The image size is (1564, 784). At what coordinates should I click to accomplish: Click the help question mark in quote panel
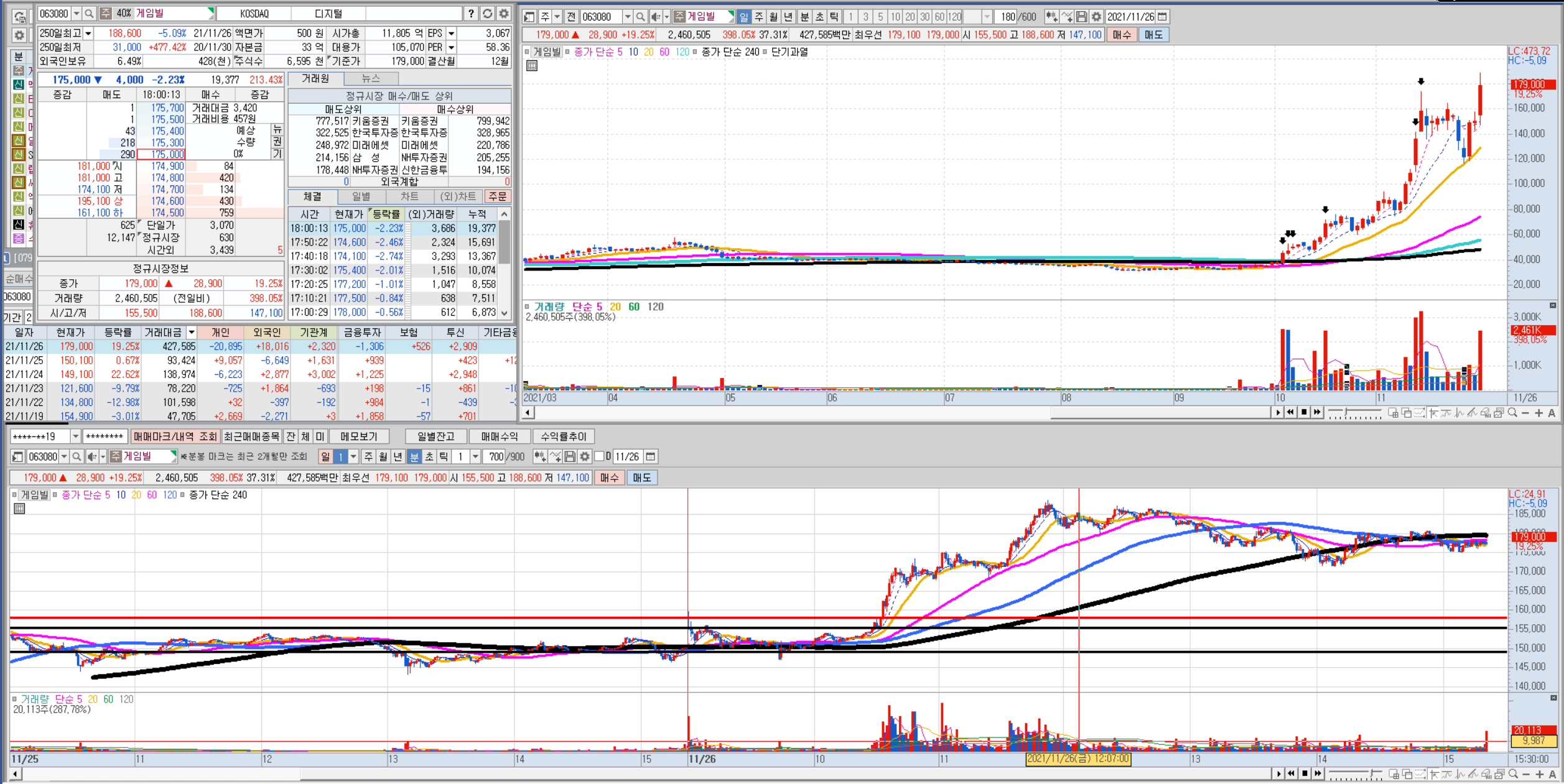pos(472,13)
